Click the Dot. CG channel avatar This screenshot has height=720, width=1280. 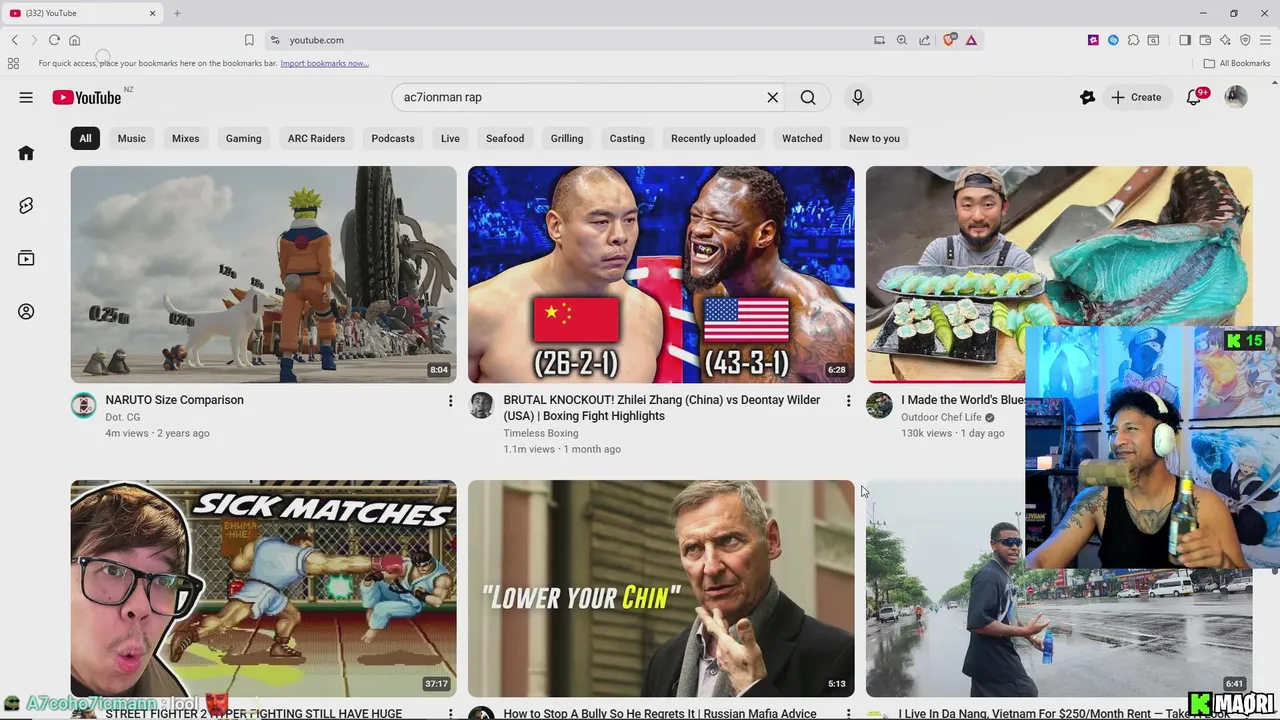84,405
